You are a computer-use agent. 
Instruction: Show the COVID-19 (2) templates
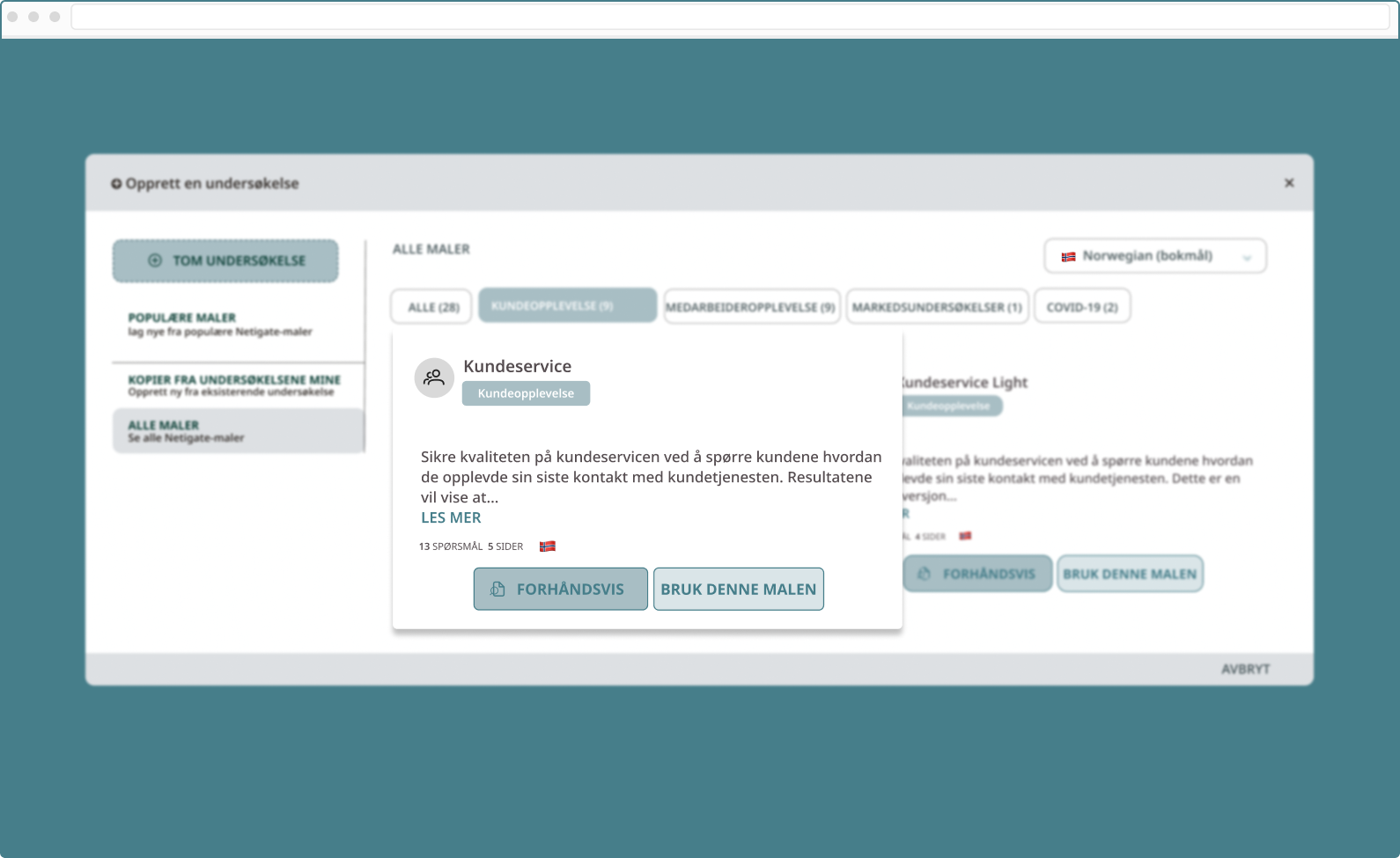(x=1081, y=307)
